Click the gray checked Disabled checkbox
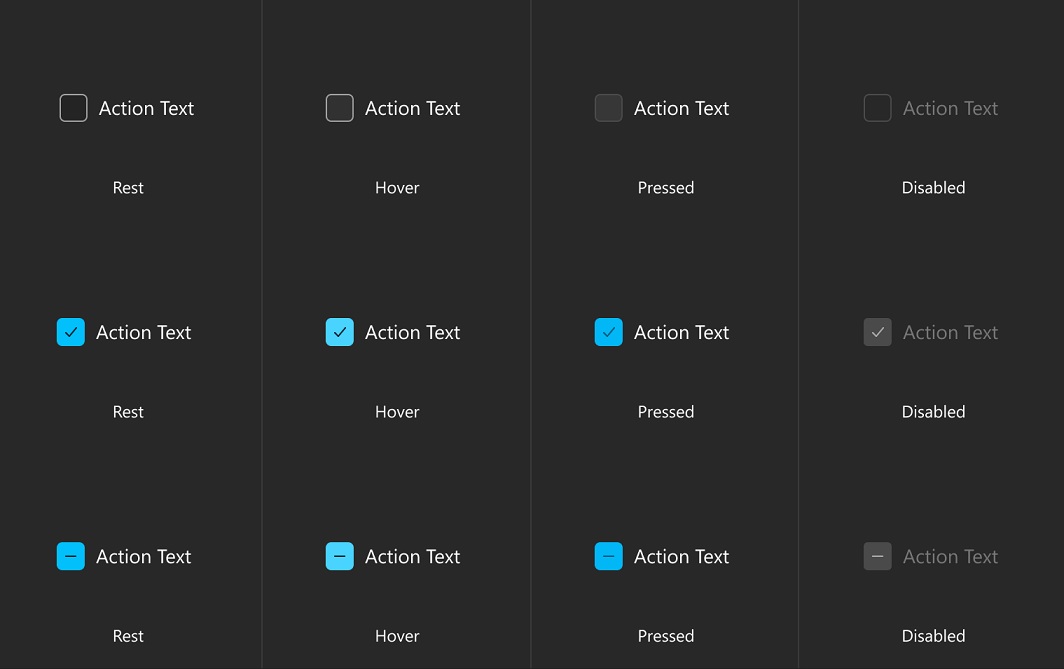 [877, 332]
